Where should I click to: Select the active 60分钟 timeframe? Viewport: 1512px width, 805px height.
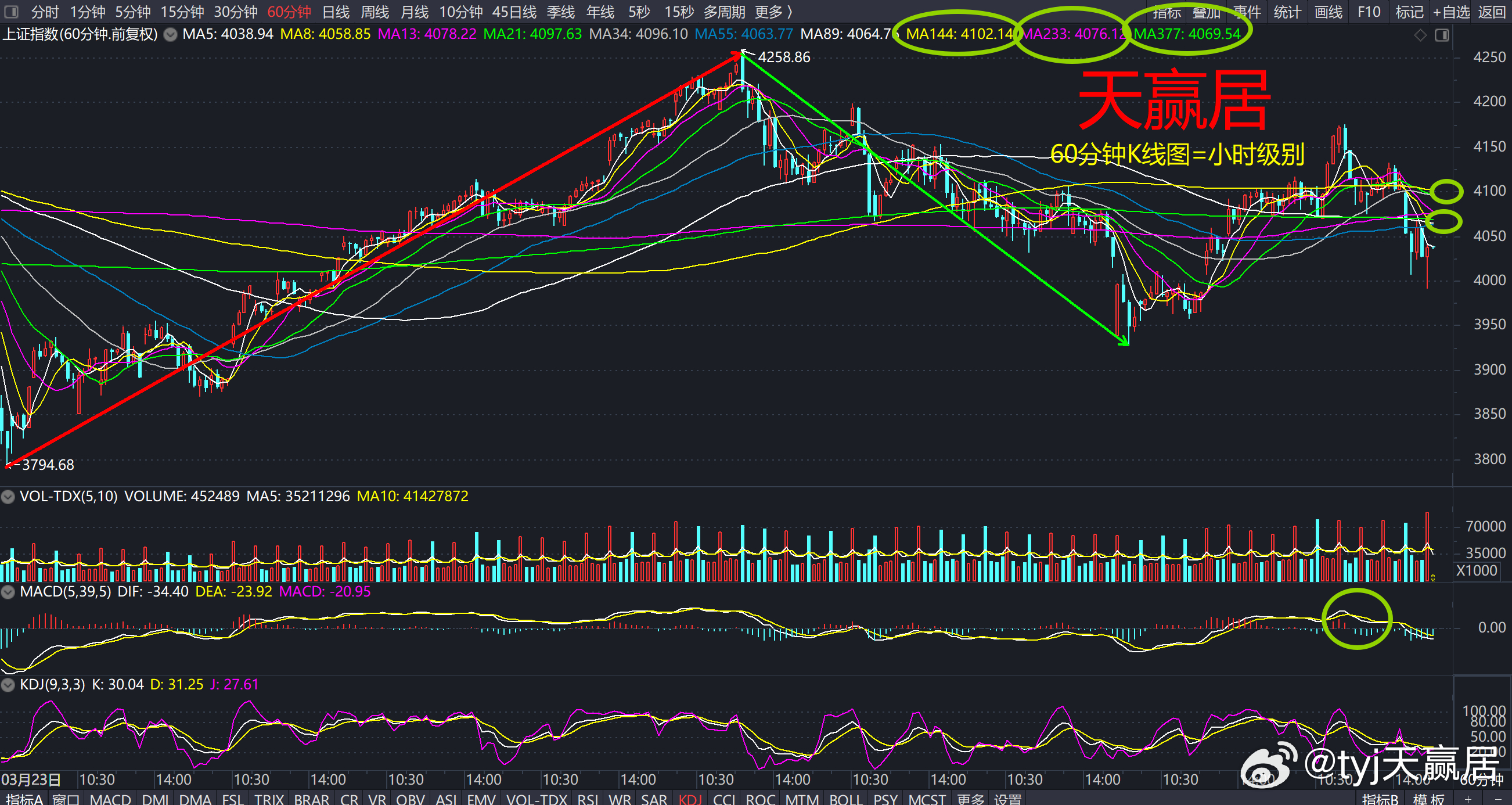289,12
